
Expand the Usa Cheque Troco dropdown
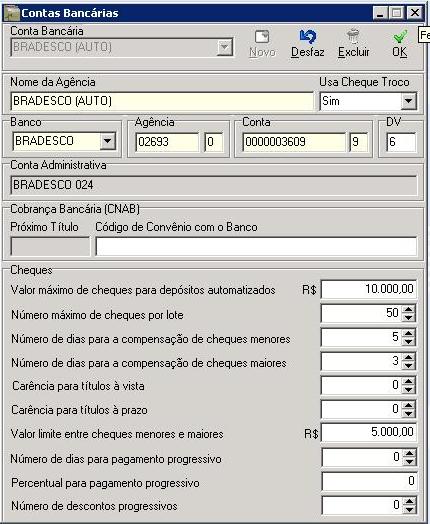pyautogui.click(x=409, y=101)
